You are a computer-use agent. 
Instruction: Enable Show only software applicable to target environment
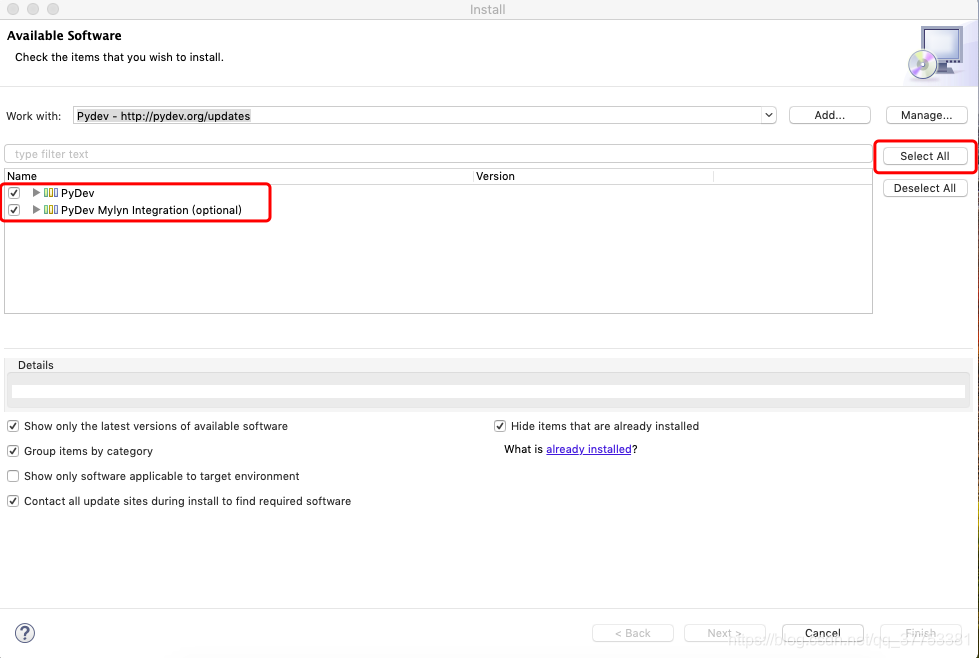click(13, 476)
